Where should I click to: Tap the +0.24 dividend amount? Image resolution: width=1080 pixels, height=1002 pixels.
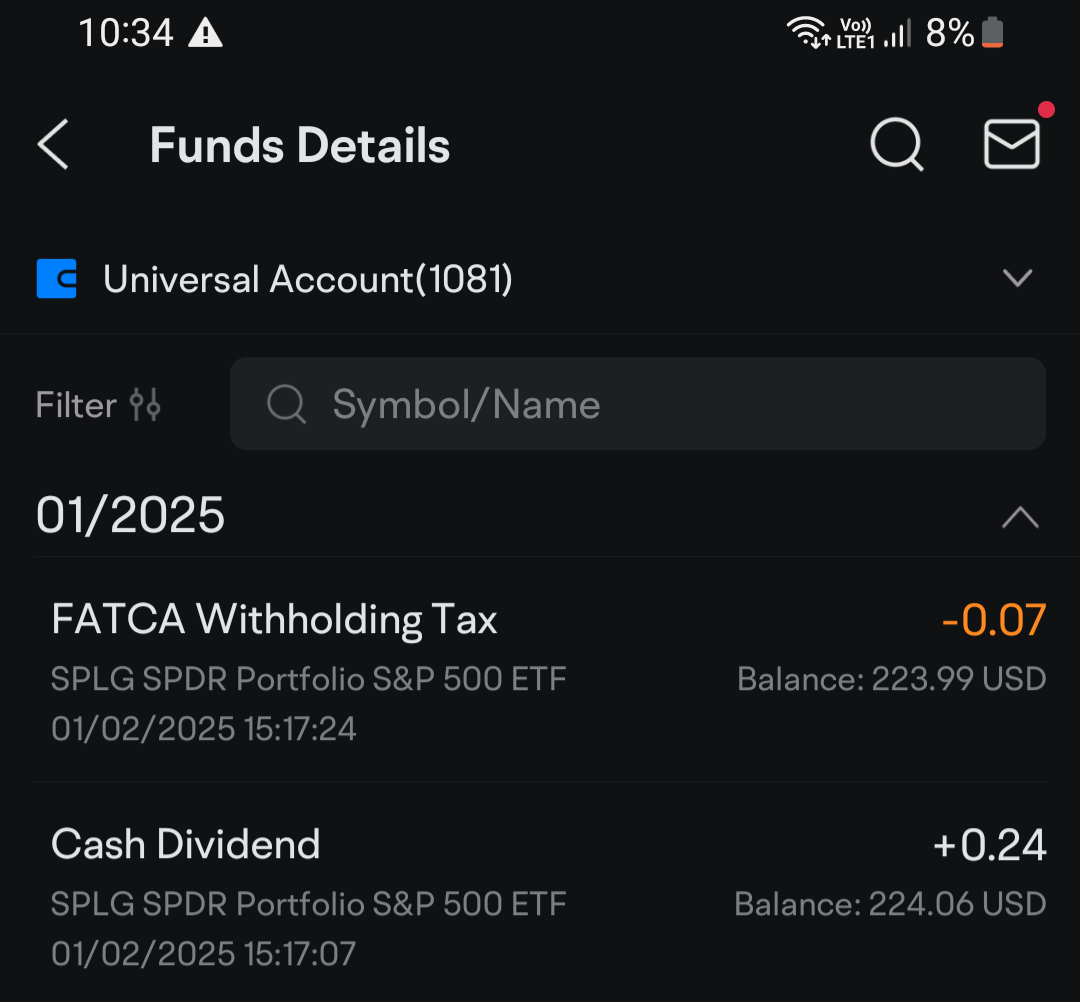click(x=989, y=845)
